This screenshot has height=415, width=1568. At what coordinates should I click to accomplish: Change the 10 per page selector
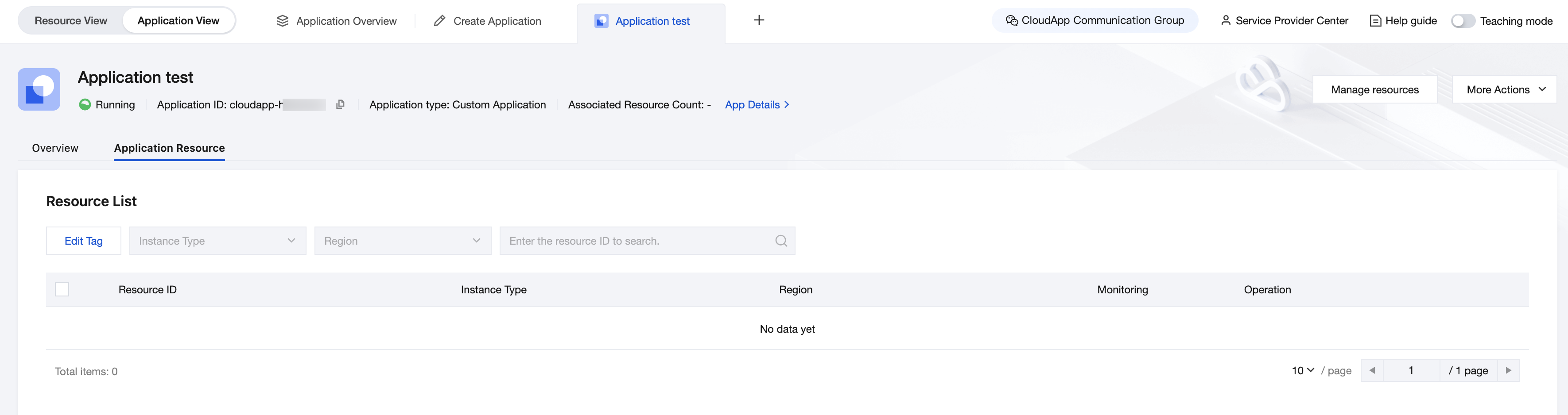coord(1303,371)
